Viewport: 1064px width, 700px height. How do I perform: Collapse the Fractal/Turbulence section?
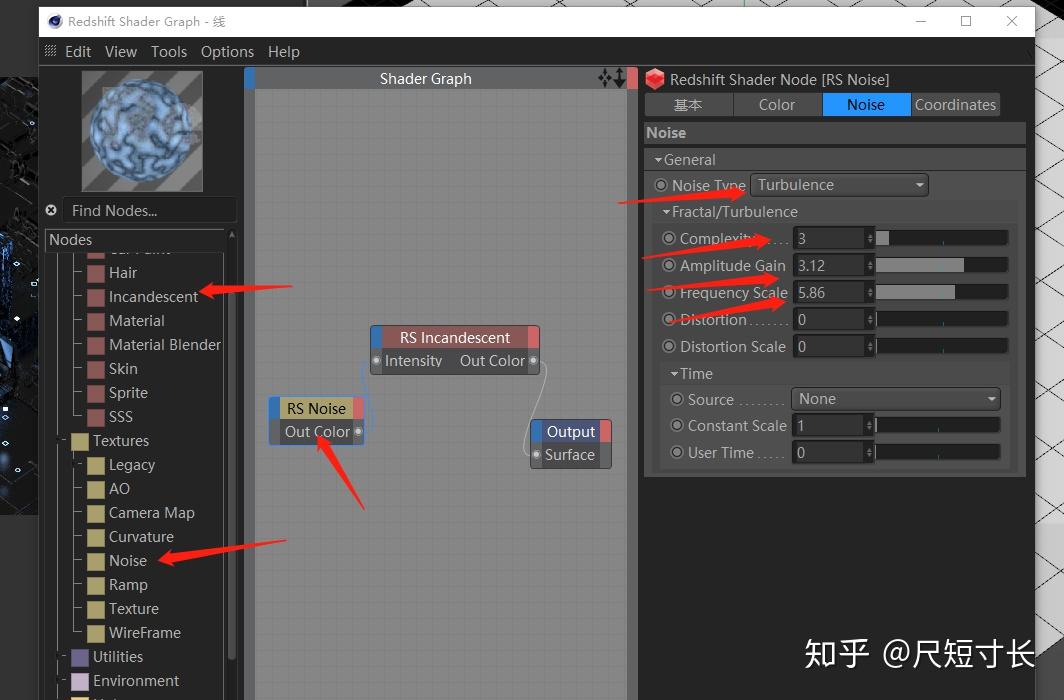click(665, 211)
